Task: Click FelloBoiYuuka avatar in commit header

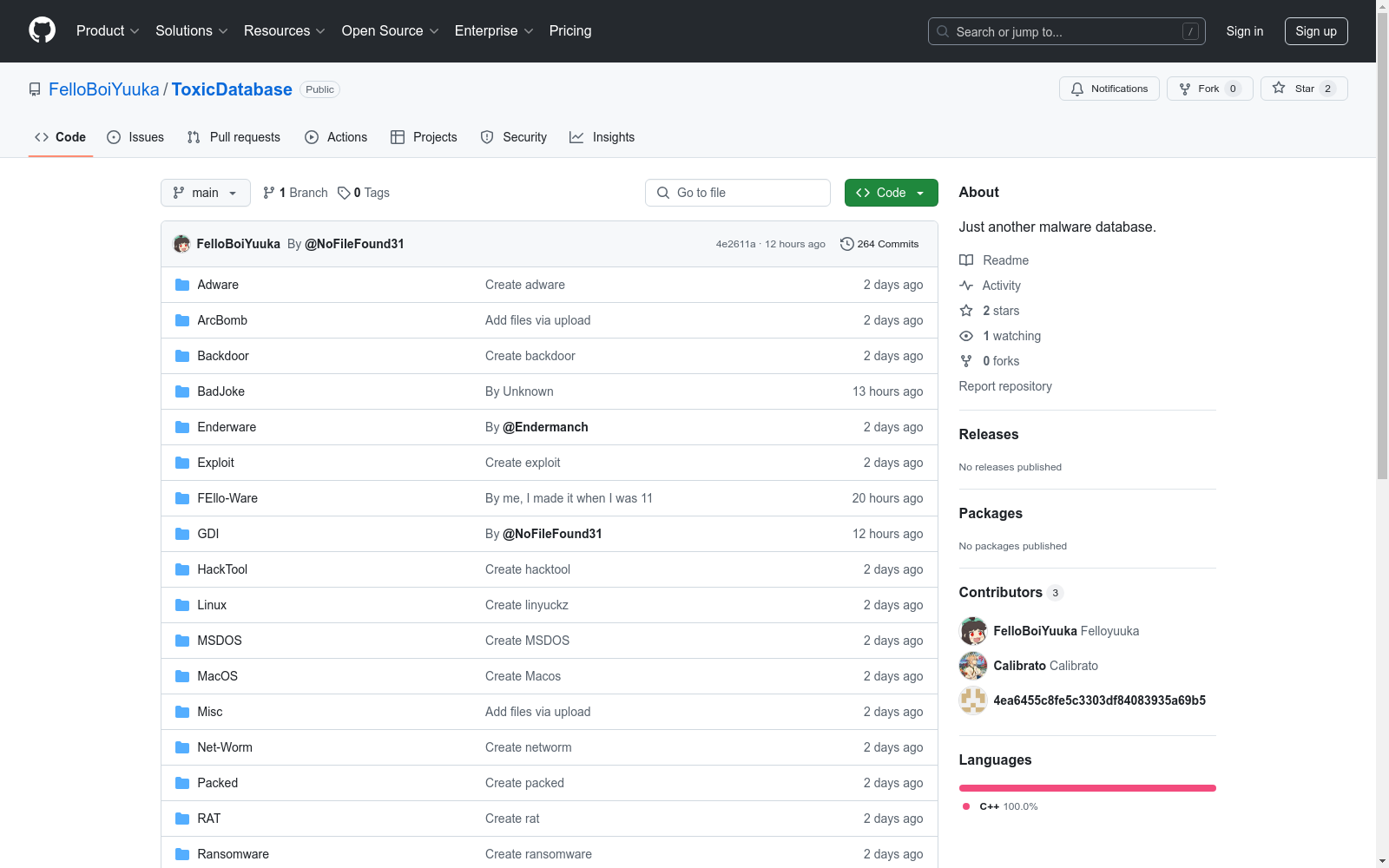Action: 181,244
